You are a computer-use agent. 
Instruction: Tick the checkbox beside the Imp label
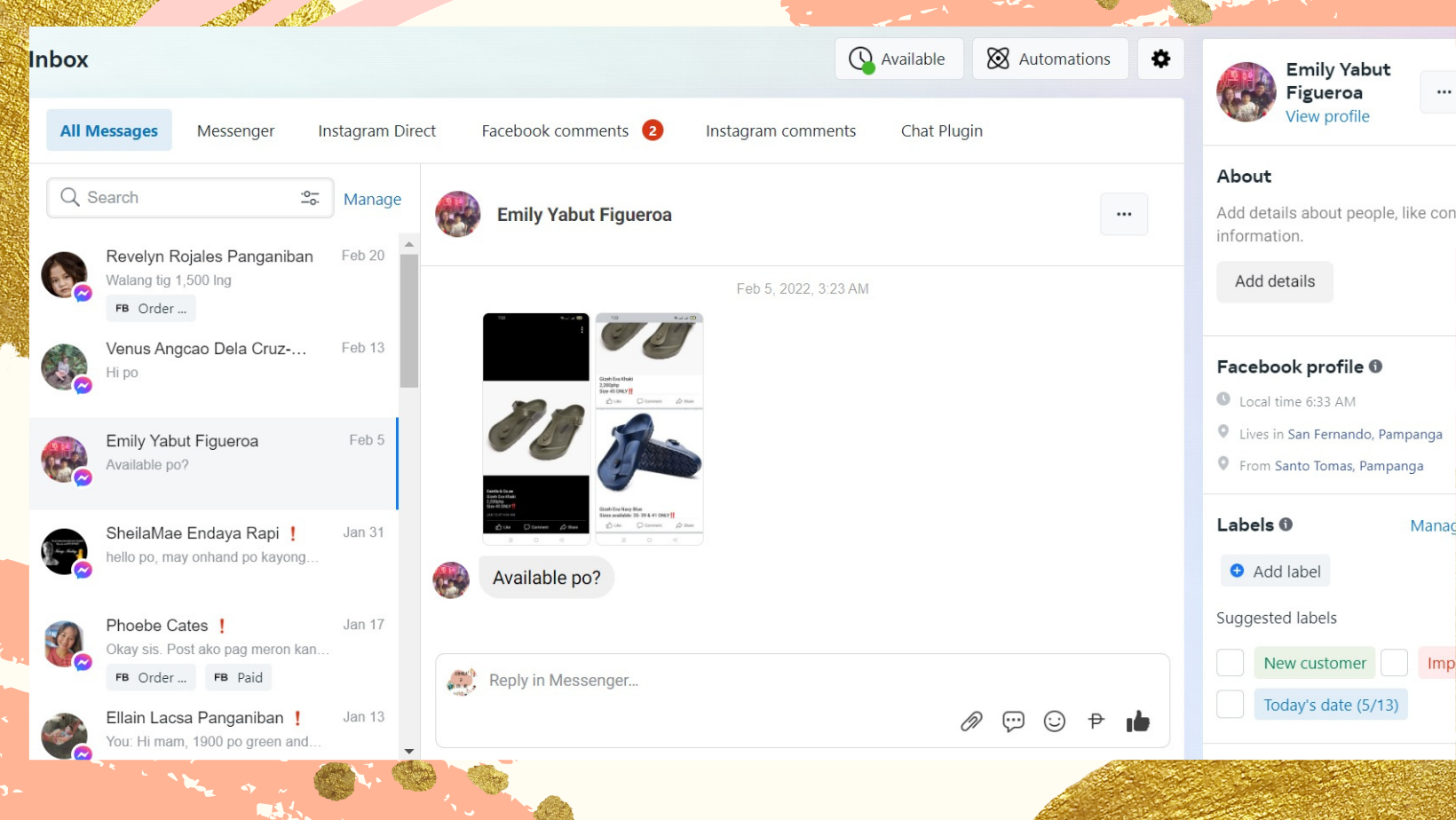click(x=1394, y=663)
